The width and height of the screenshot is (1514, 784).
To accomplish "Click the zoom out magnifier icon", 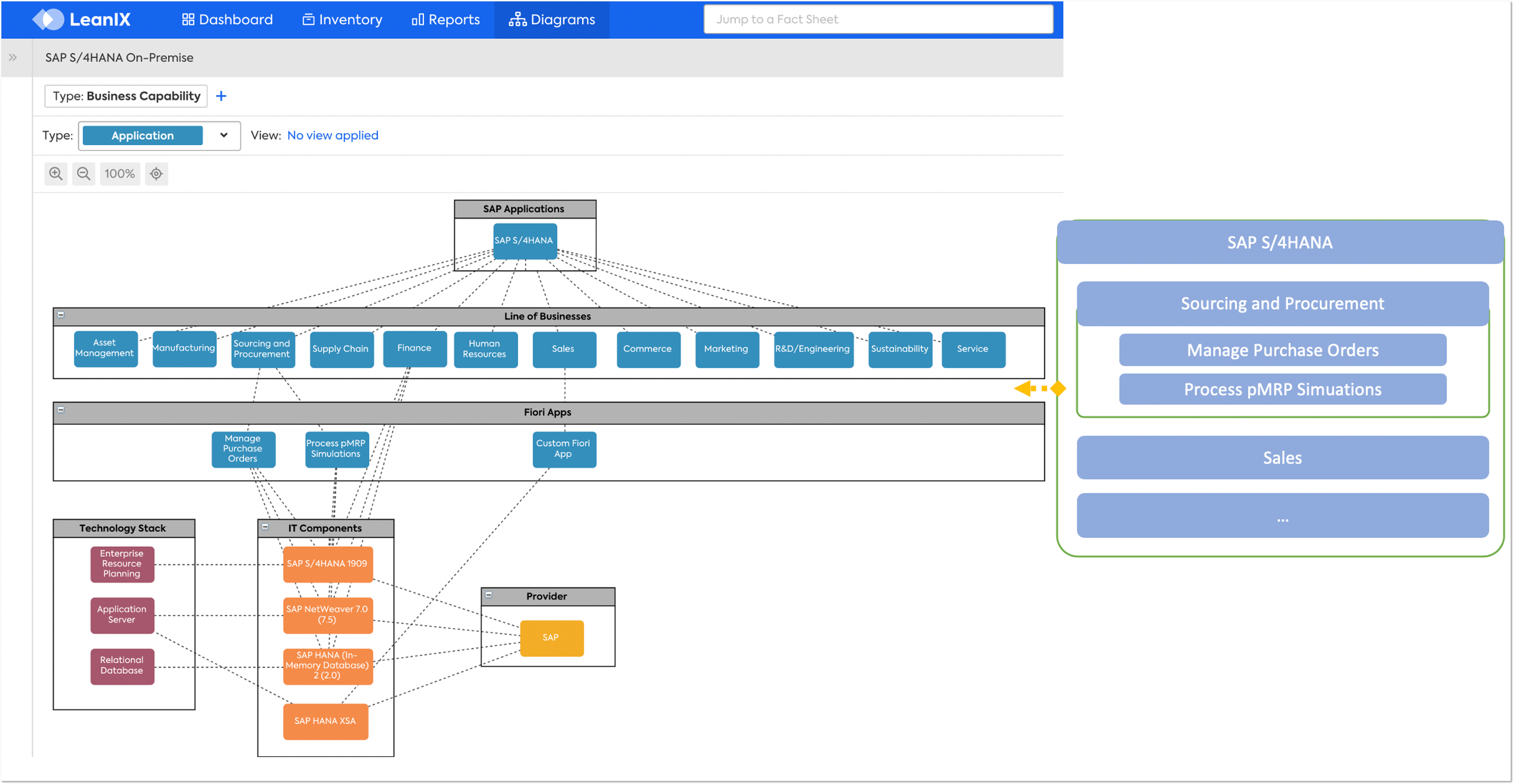I will click(83, 173).
